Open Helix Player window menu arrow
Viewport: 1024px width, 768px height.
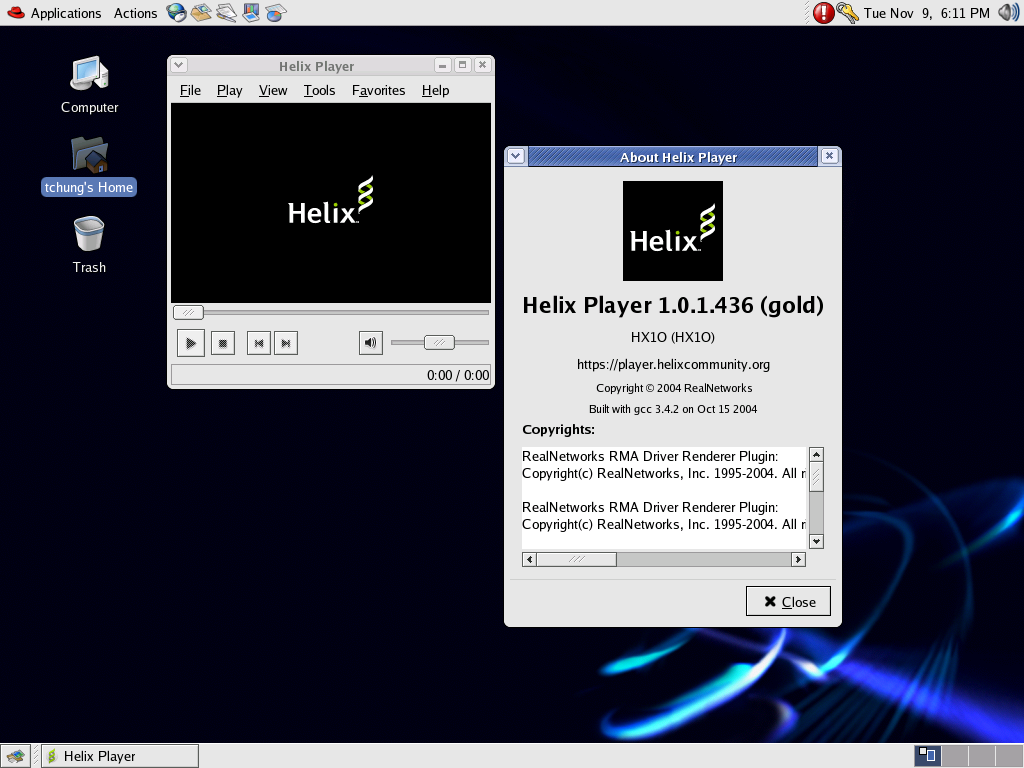point(179,65)
